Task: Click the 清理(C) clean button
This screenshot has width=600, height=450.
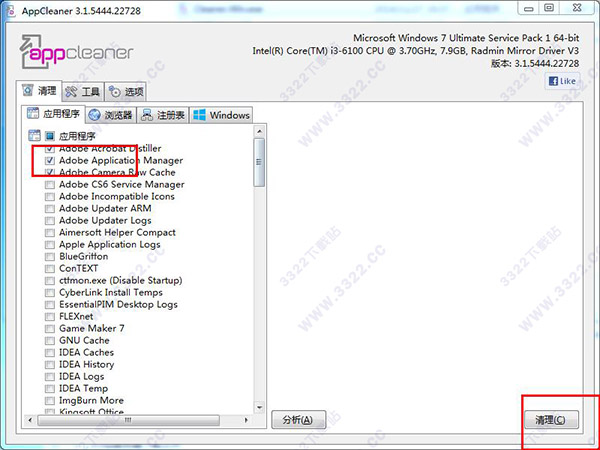Action: coord(551,420)
